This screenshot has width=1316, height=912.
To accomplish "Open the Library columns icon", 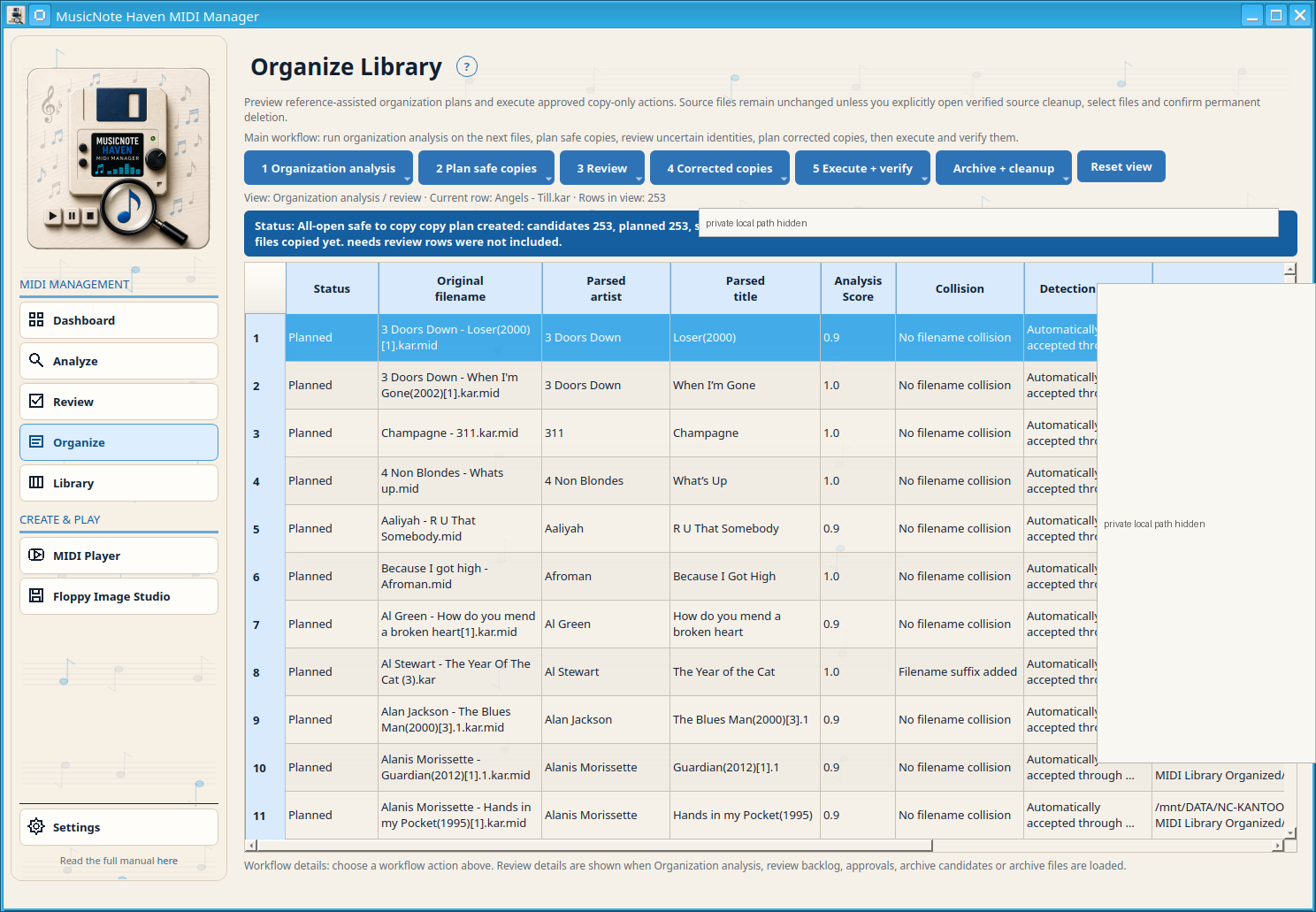I will click(36, 482).
